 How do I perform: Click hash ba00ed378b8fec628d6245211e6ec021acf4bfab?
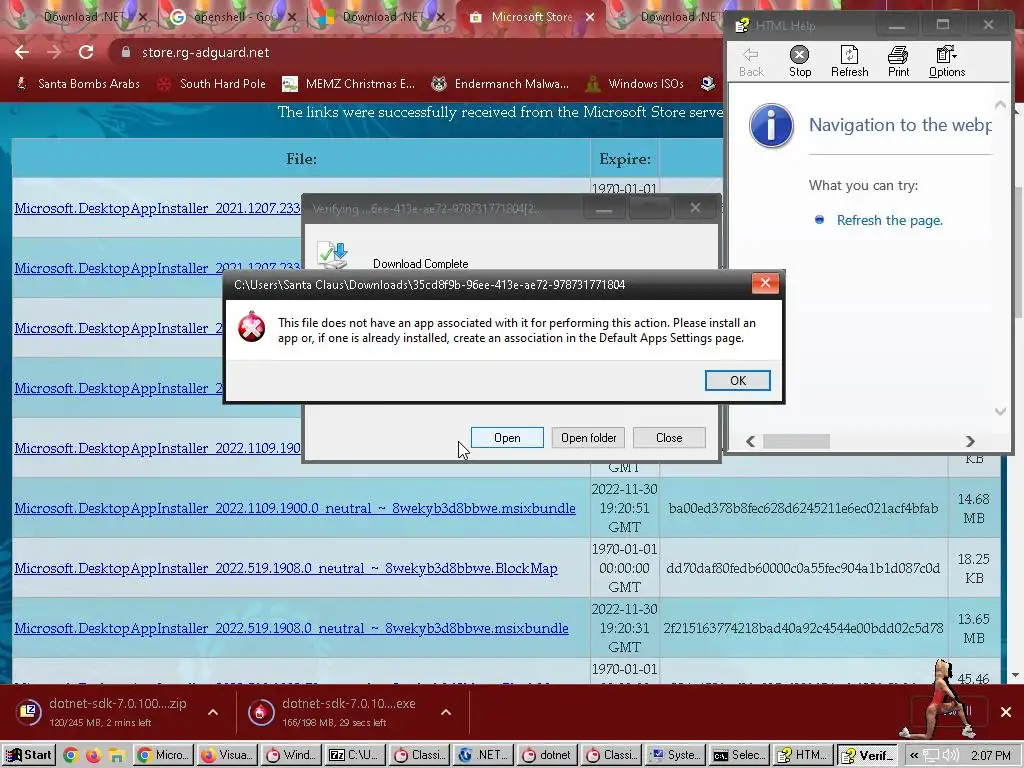click(803, 508)
